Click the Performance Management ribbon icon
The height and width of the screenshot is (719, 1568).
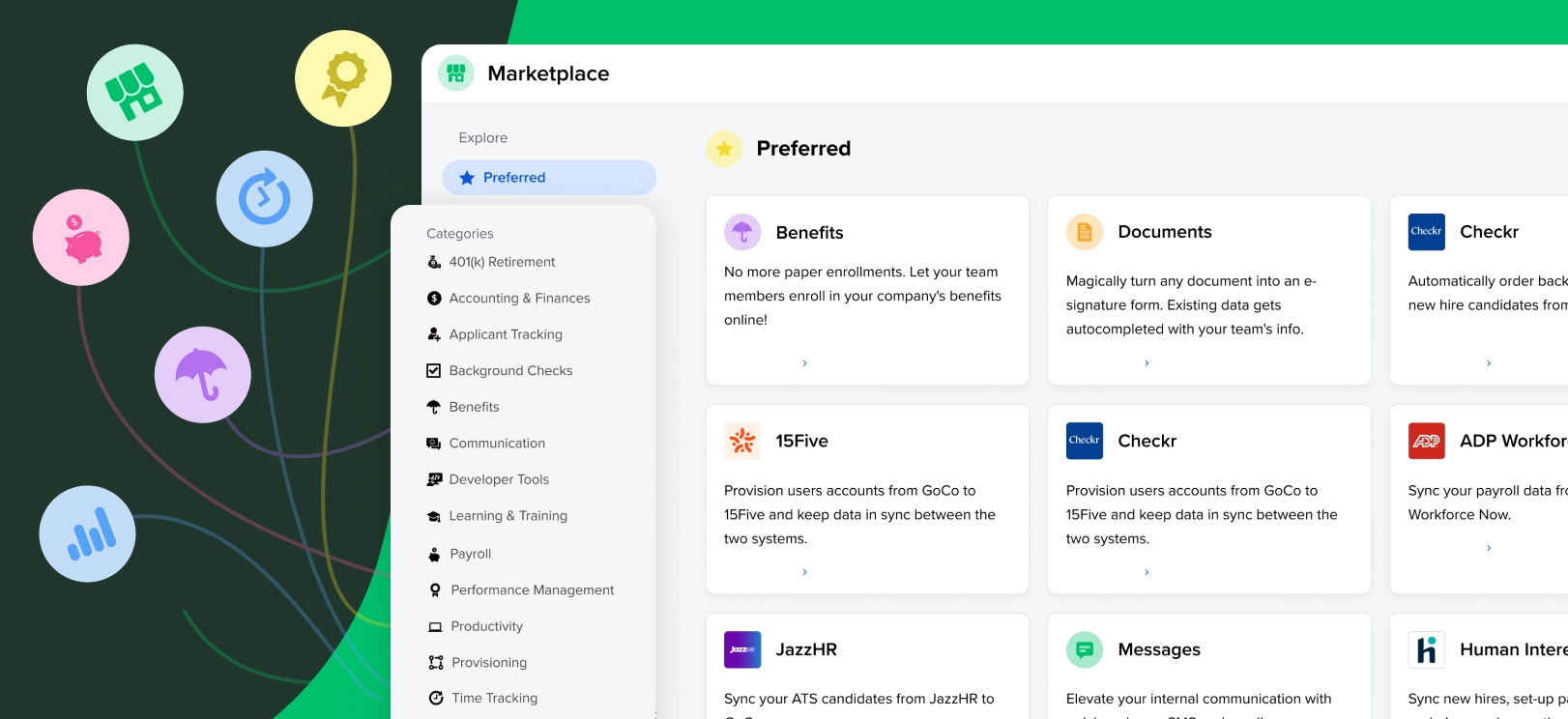[435, 590]
